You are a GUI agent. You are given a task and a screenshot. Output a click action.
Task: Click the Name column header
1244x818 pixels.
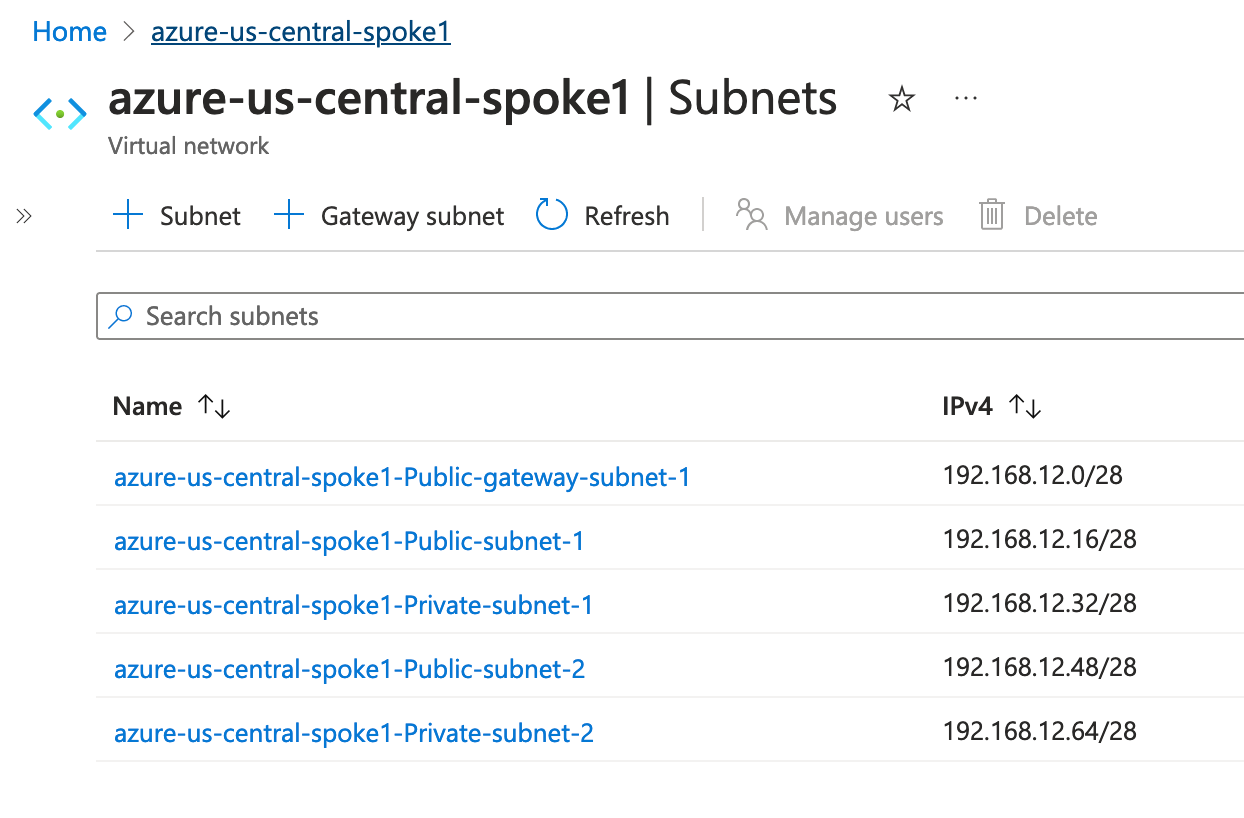click(x=147, y=406)
